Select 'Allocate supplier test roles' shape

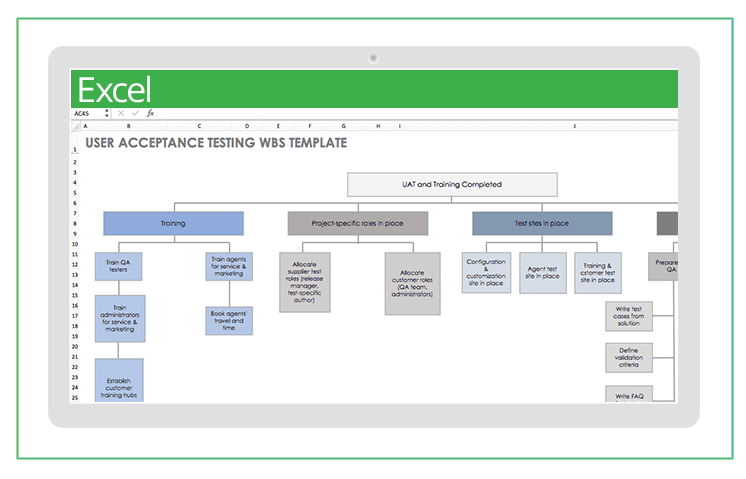[305, 281]
